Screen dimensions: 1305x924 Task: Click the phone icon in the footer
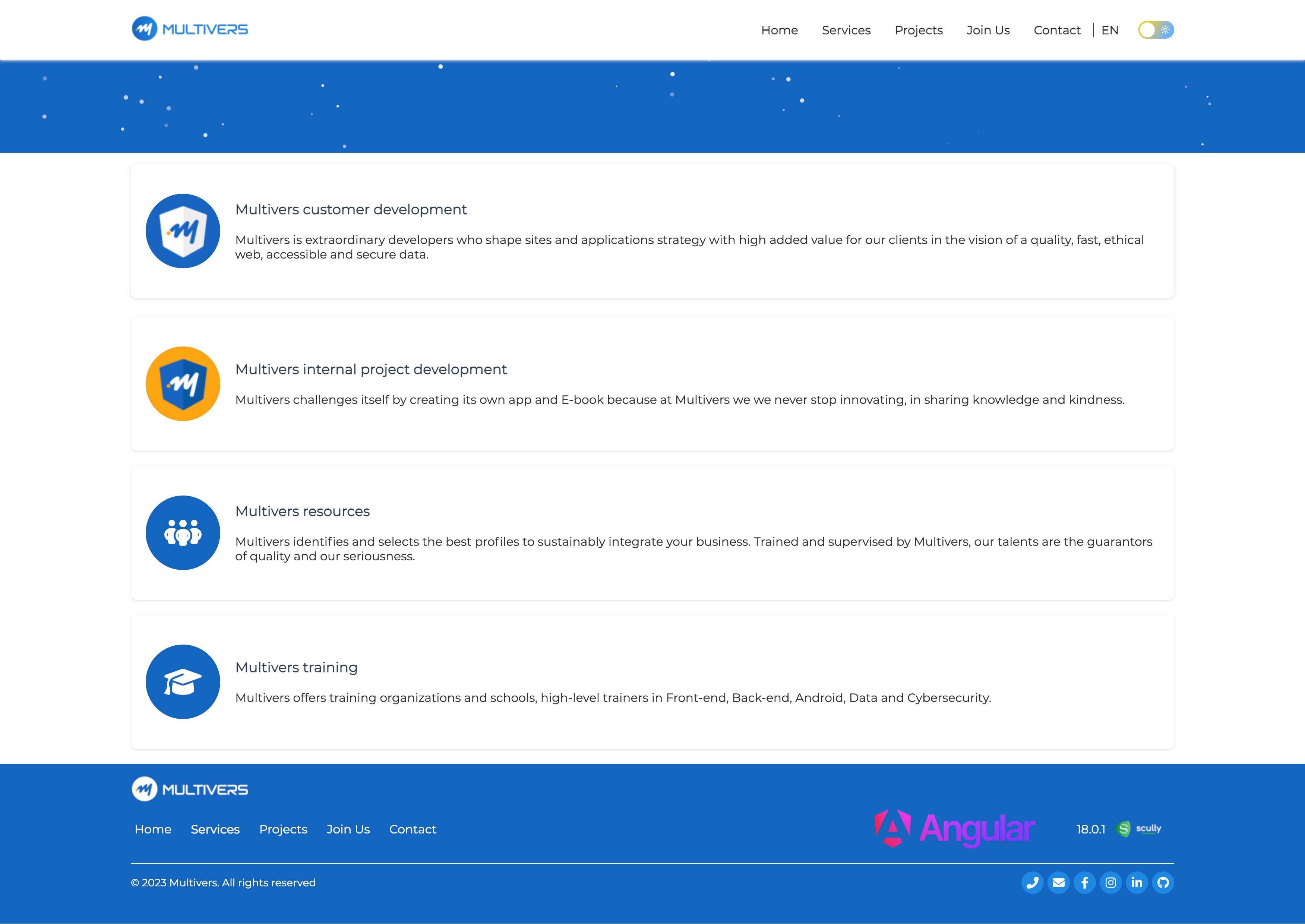point(1032,883)
